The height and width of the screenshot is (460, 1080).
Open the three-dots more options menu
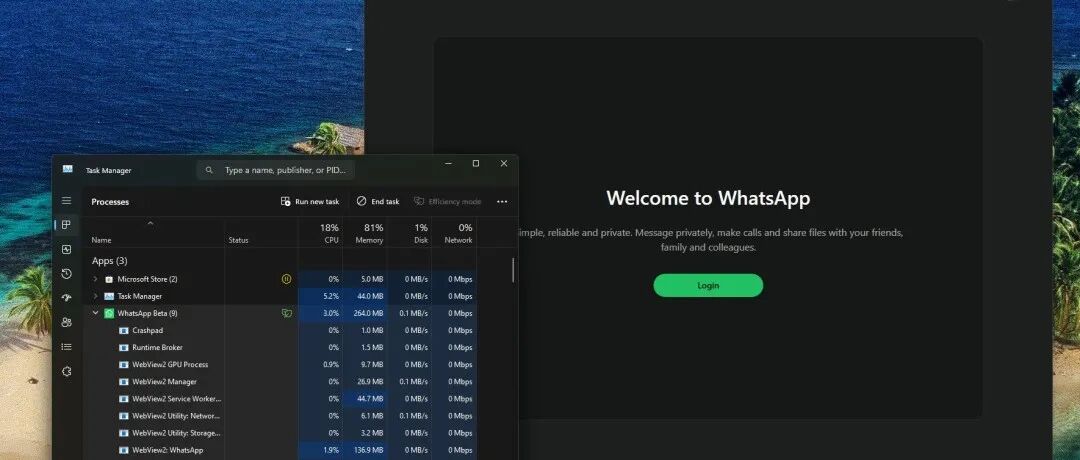point(502,202)
